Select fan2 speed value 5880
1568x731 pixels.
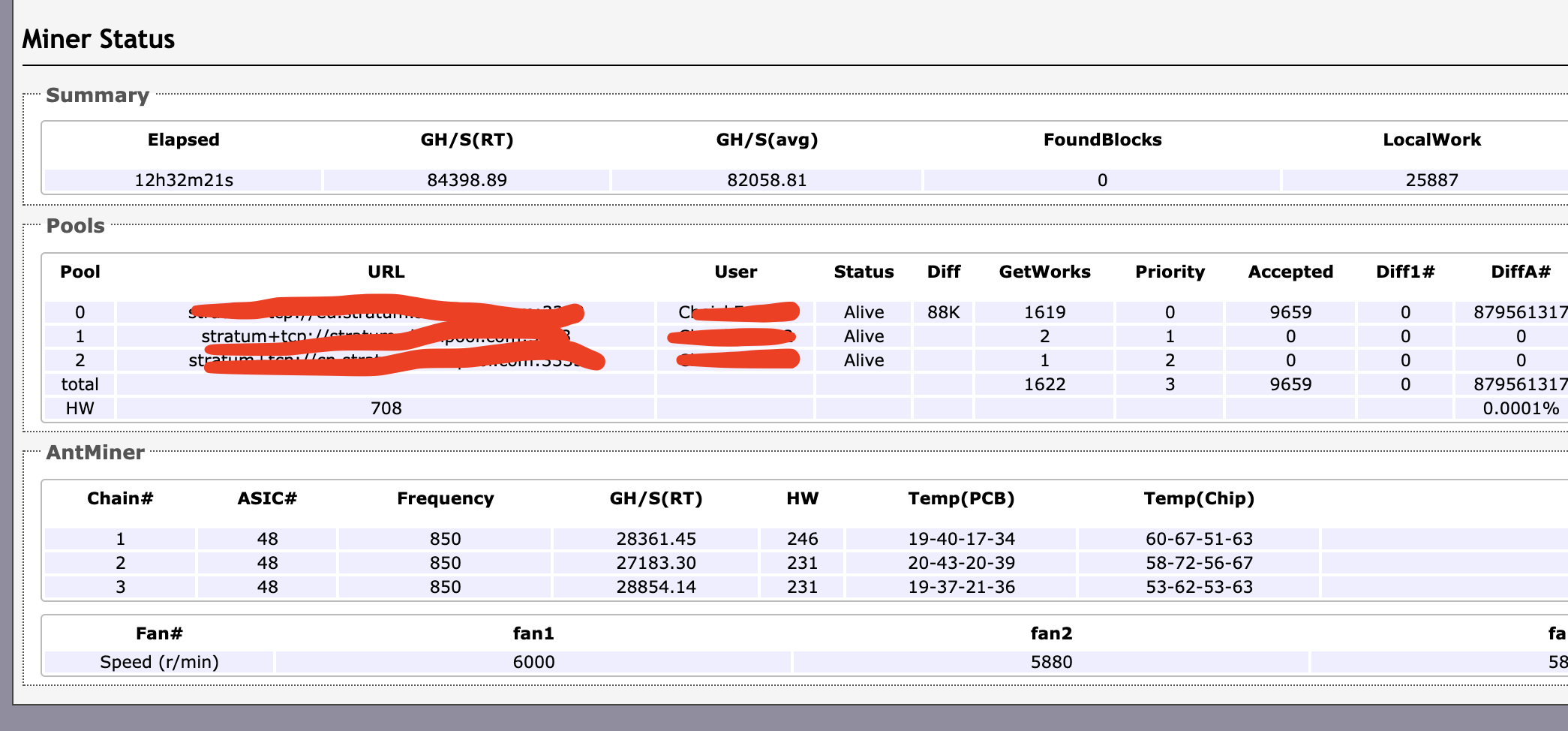point(1051,662)
